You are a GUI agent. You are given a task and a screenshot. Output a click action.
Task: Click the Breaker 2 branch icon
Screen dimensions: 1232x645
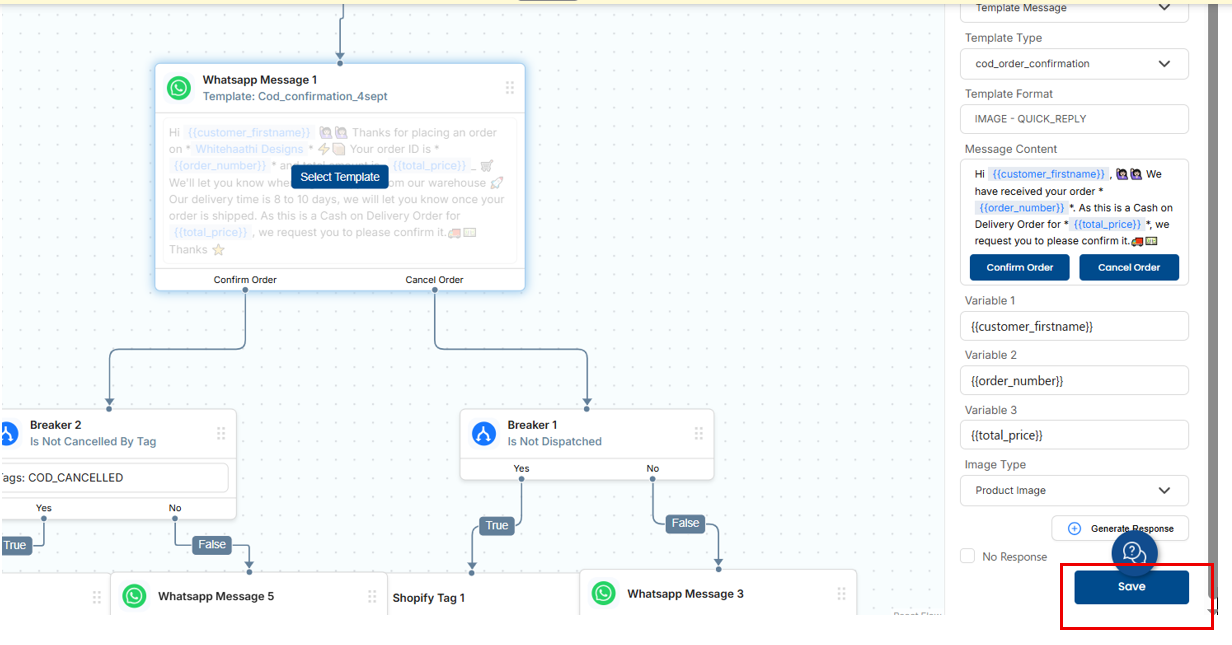point(8,433)
